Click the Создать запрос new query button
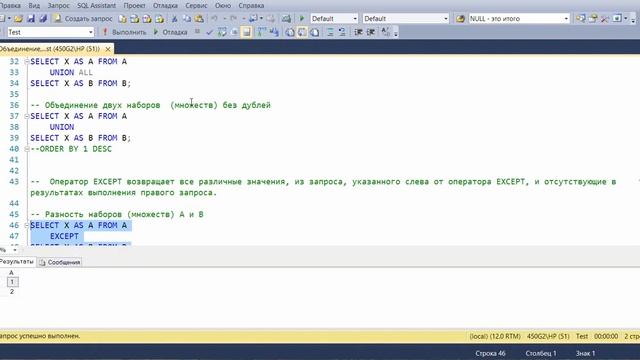 point(83,19)
